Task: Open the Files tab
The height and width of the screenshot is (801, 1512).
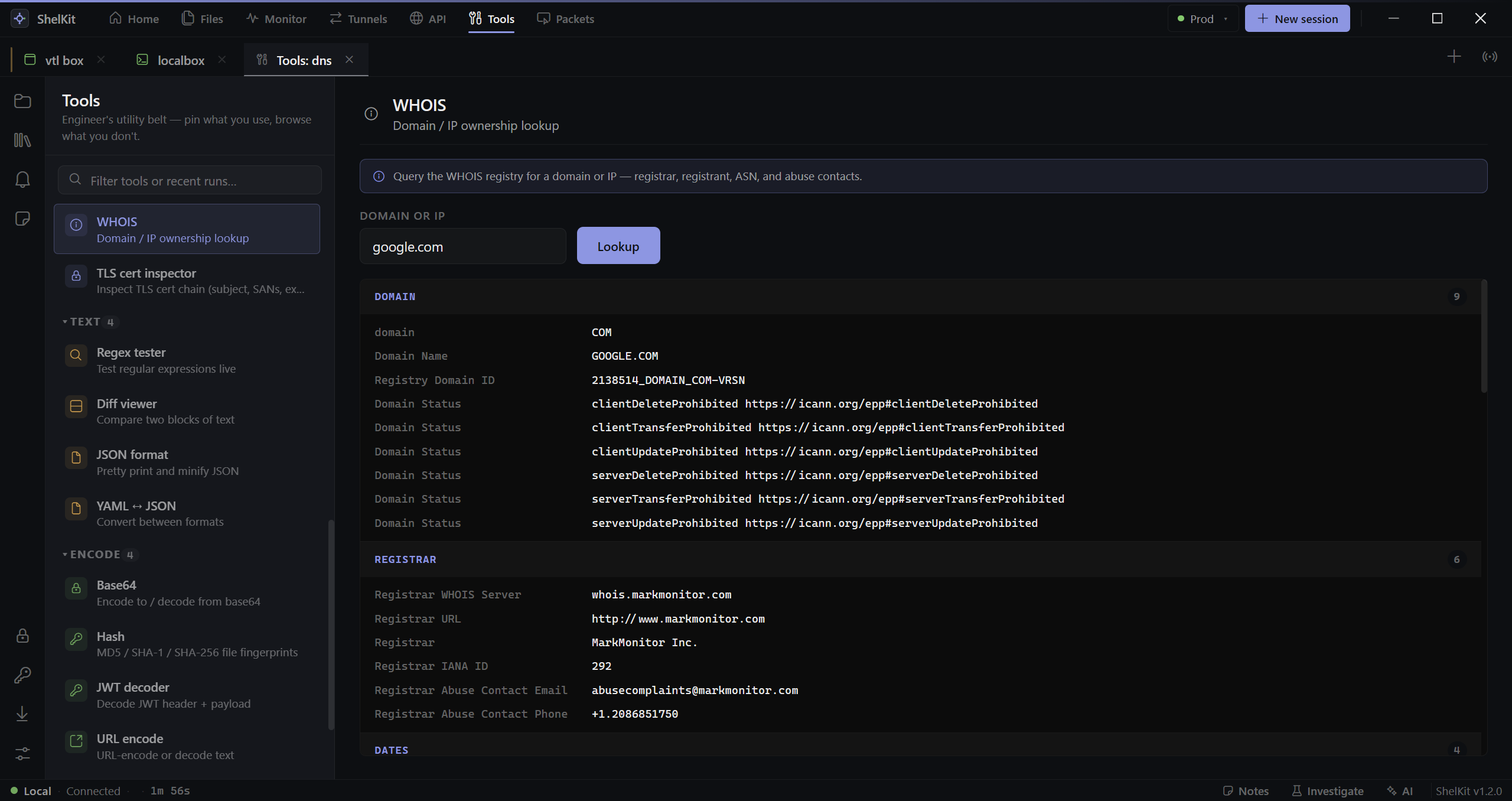Action: click(x=203, y=19)
